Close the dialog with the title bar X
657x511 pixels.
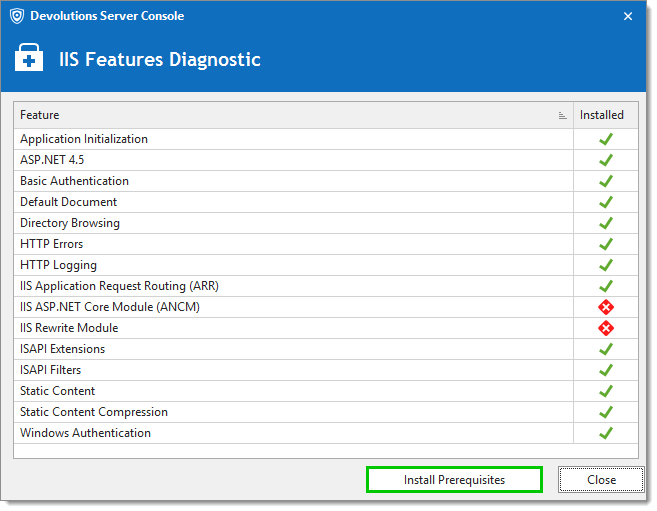click(628, 16)
